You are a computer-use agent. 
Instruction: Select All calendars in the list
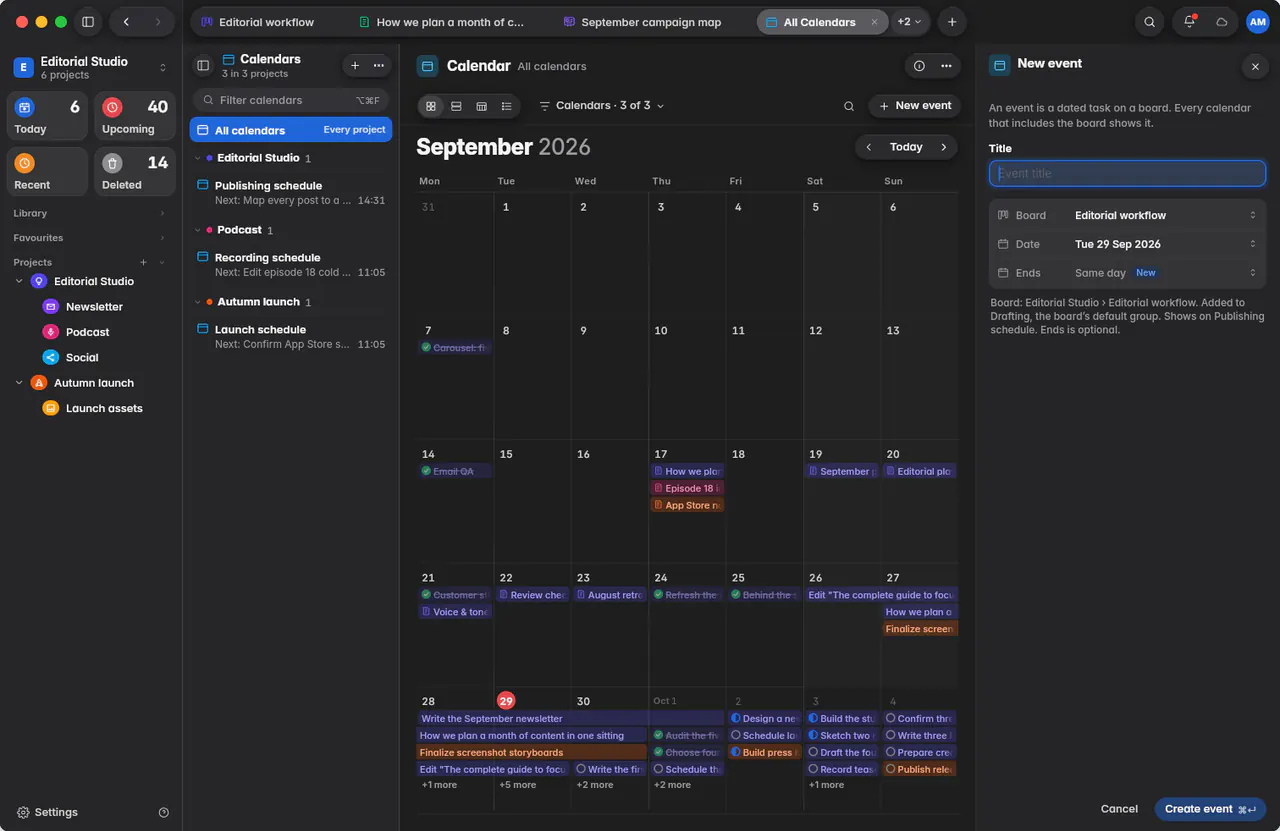[291, 130]
